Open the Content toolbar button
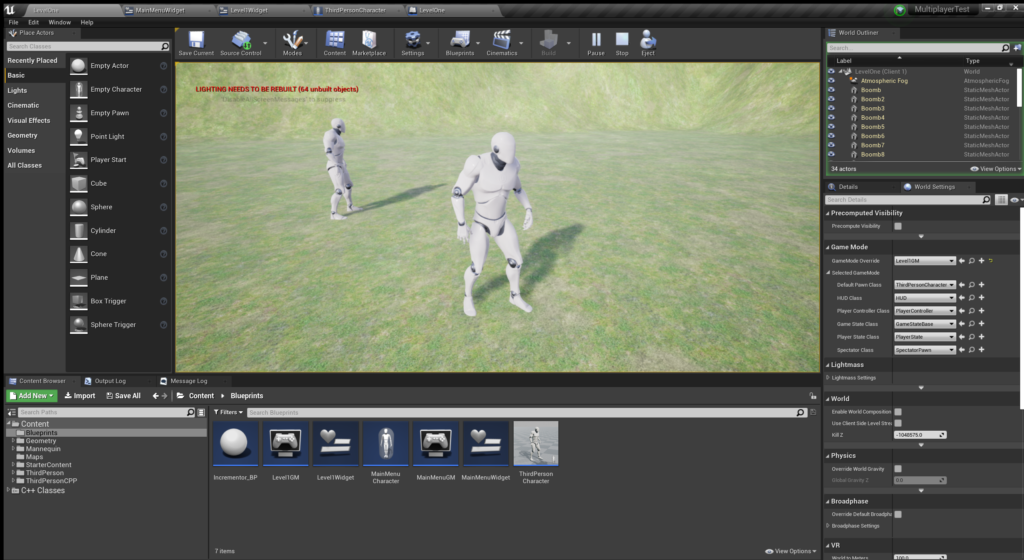Viewport: 1024px width, 560px height. tap(334, 43)
